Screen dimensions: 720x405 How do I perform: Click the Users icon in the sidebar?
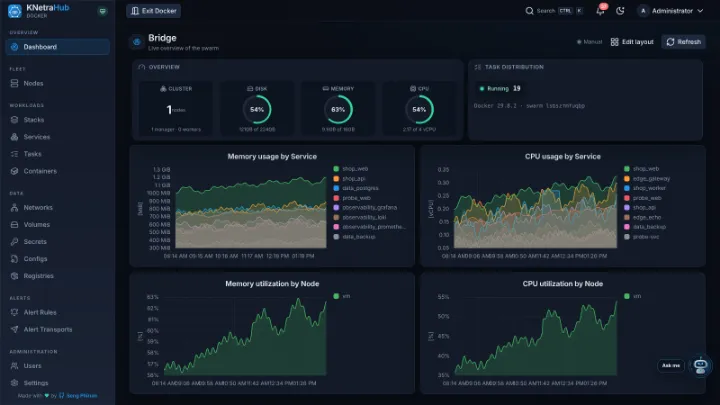[x=15, y=366]
